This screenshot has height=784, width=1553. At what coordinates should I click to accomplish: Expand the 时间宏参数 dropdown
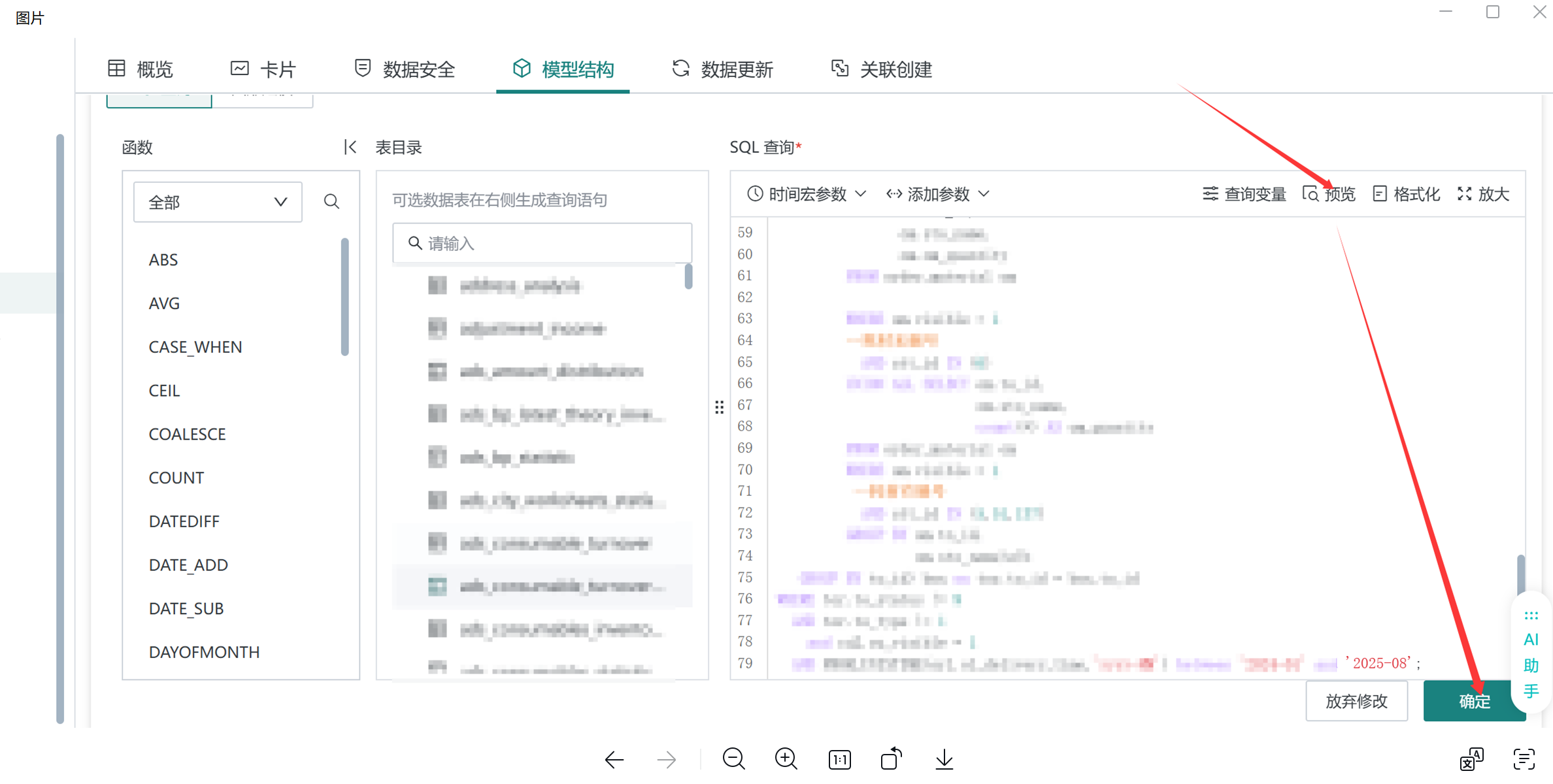[807, 194]
